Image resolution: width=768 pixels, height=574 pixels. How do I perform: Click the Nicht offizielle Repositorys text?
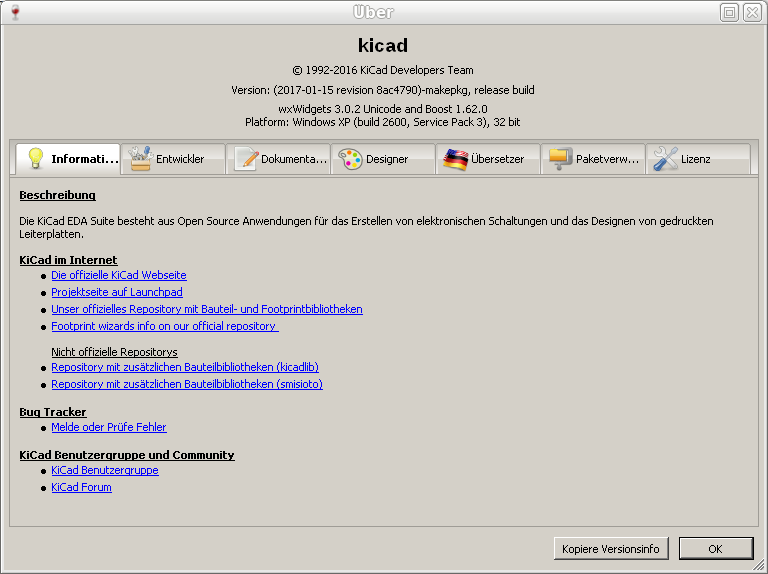tap(114, 352)
